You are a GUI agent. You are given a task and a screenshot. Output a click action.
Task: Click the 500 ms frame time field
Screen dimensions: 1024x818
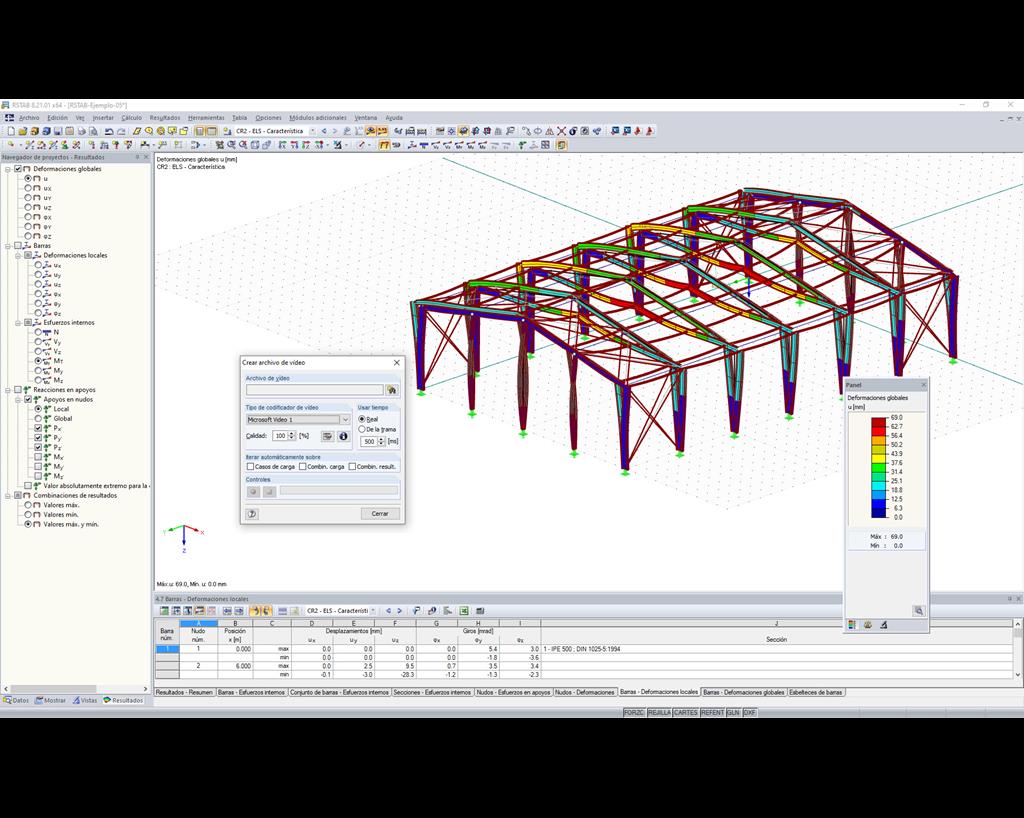point(369,442)
